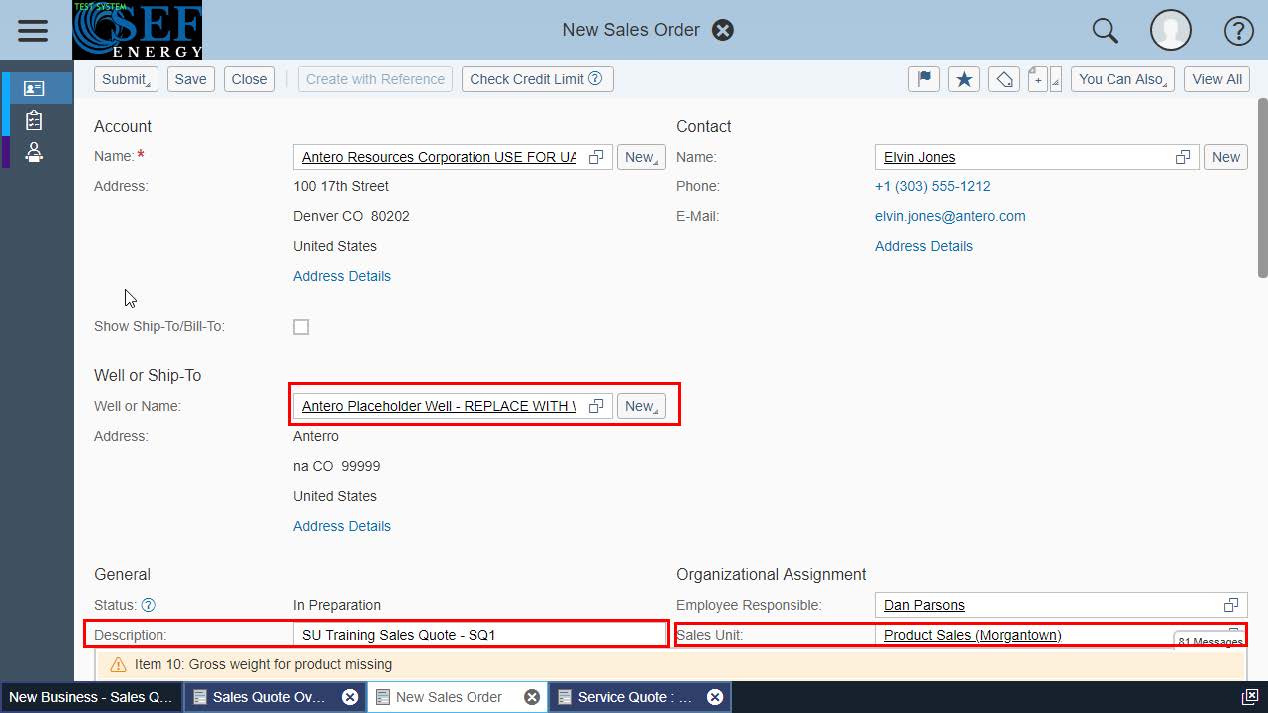Click 'Denver CO 80202' address text
The height and width of the screenshot is (713, 1268).
point(351,216)
